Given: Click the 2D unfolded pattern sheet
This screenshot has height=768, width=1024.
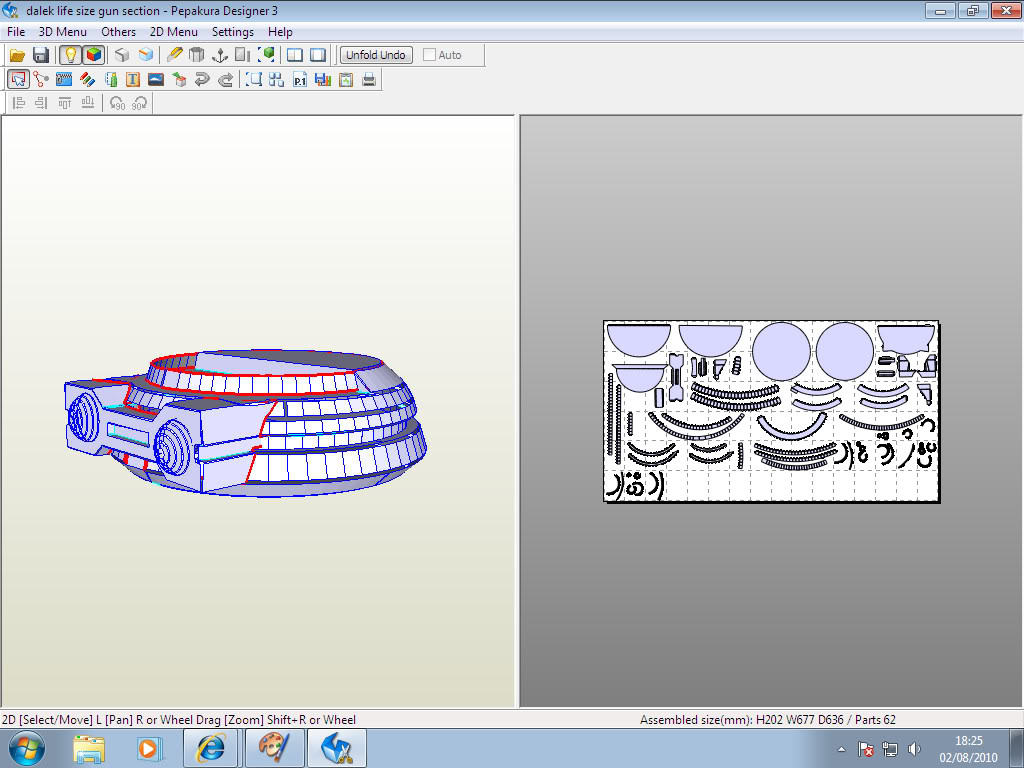Looking at the screenshot, I should [x=771, y=411].
